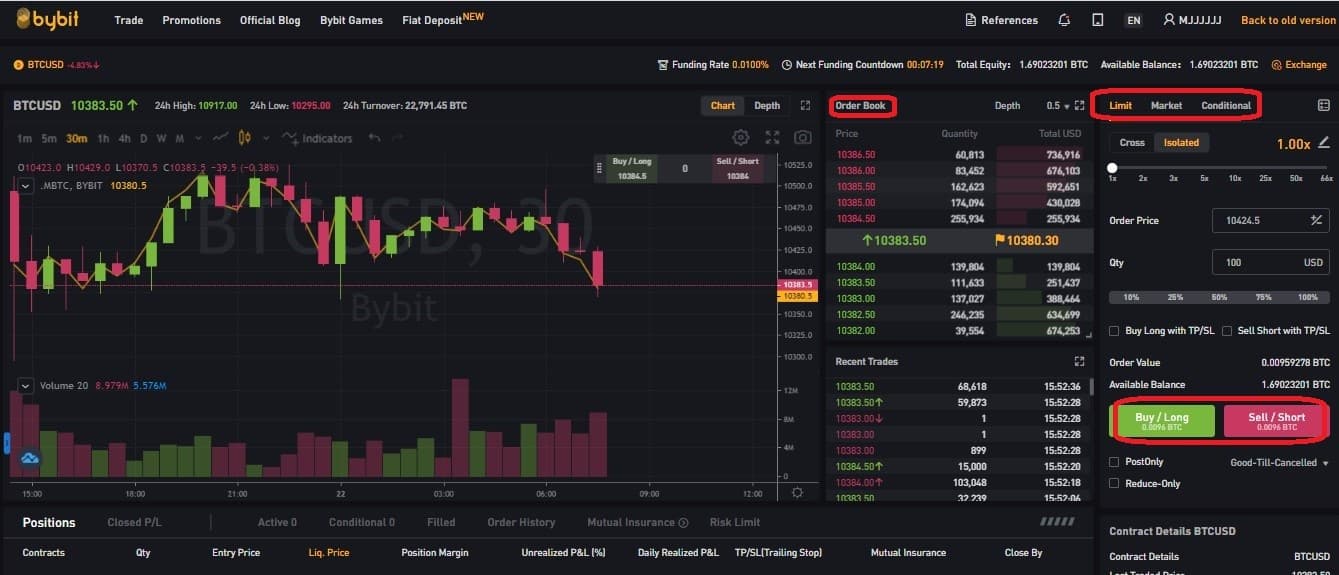Open the Official Blog link
Image resolution: width=1339 pixels, height=575 pixels.
270,20
